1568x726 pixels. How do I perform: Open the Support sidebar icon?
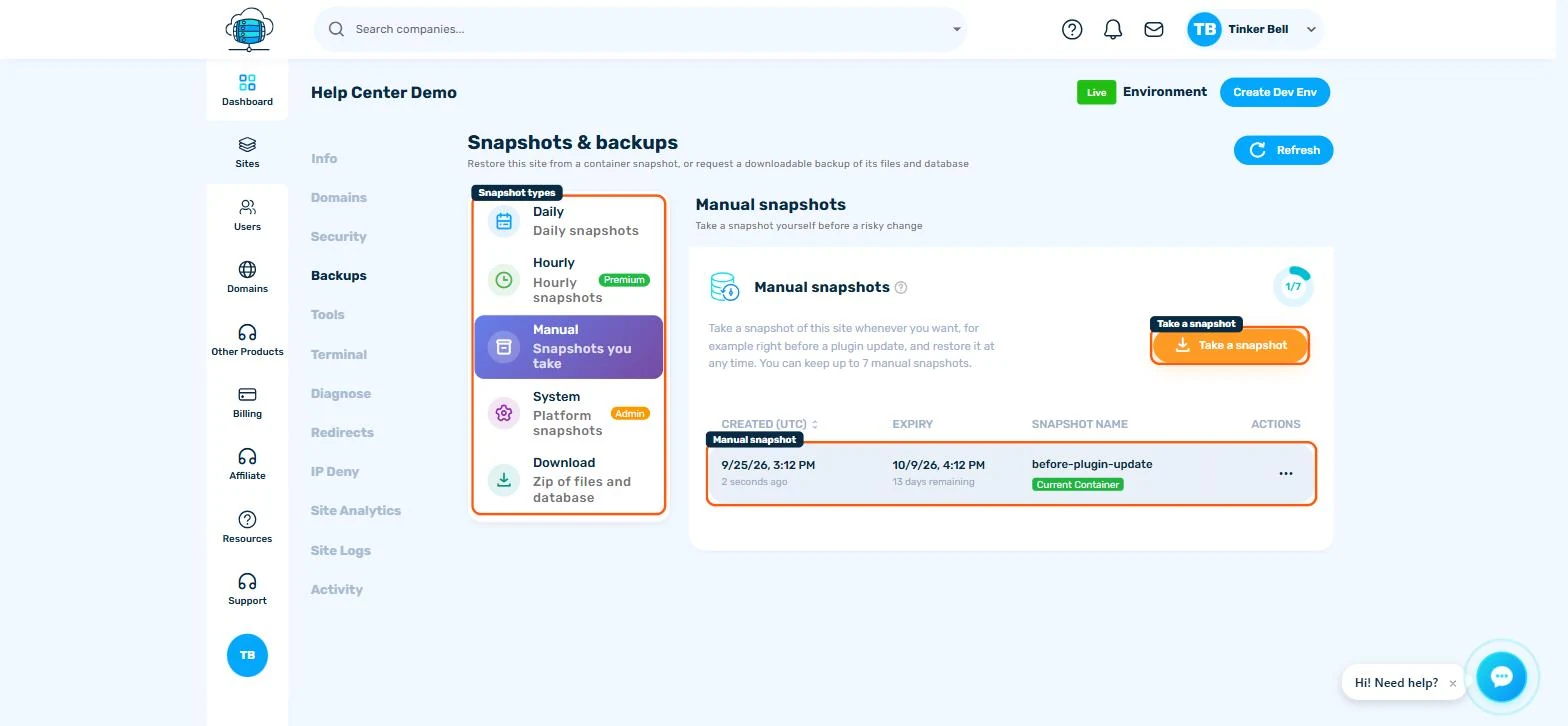(247, 589)
